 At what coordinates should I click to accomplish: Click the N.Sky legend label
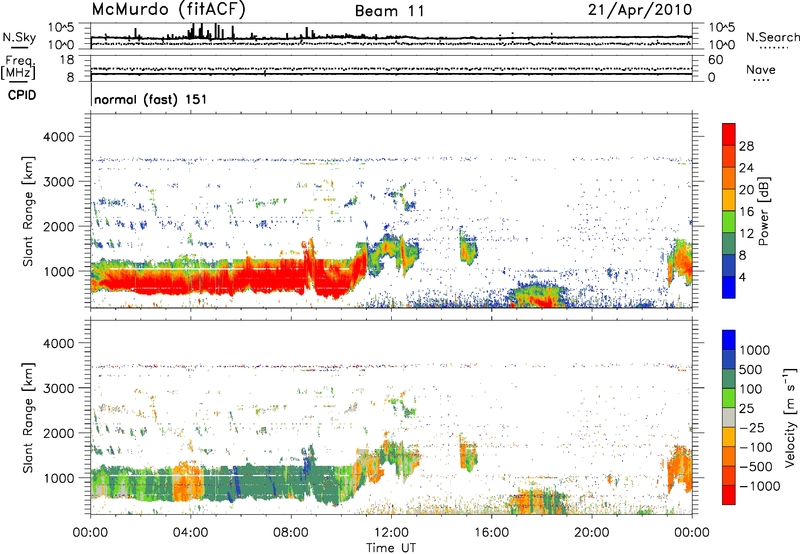point(19,37)
